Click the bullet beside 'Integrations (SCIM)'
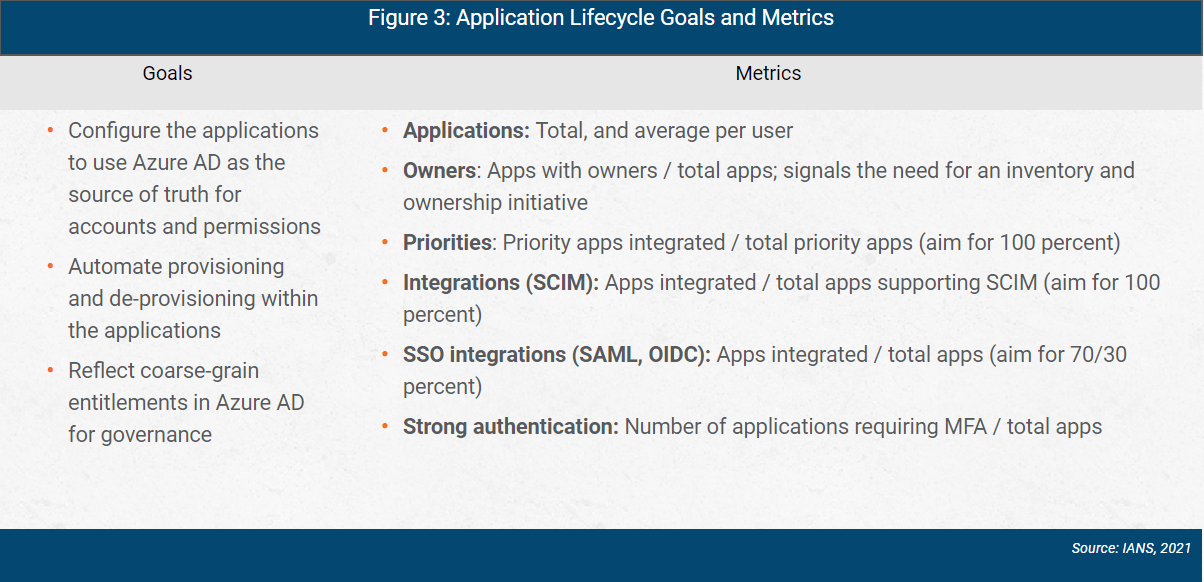The width and height of the screenshot is (1204, 582). (x=384, y=281)
